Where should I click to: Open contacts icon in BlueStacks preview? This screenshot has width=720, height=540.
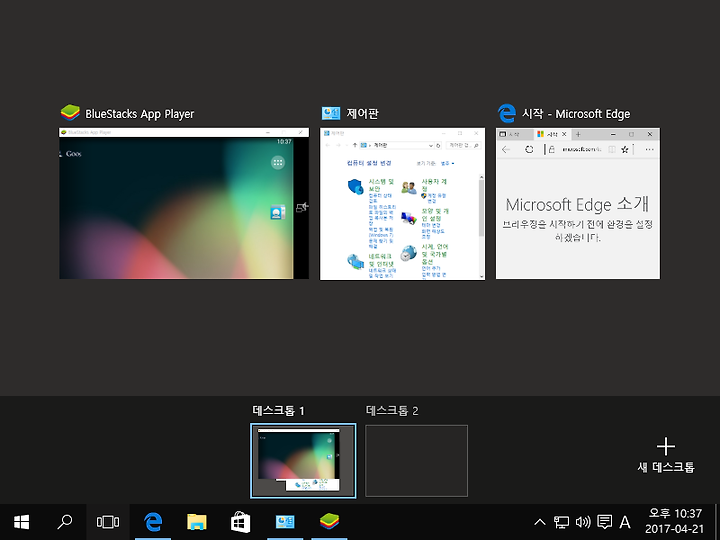coord(277,212)
